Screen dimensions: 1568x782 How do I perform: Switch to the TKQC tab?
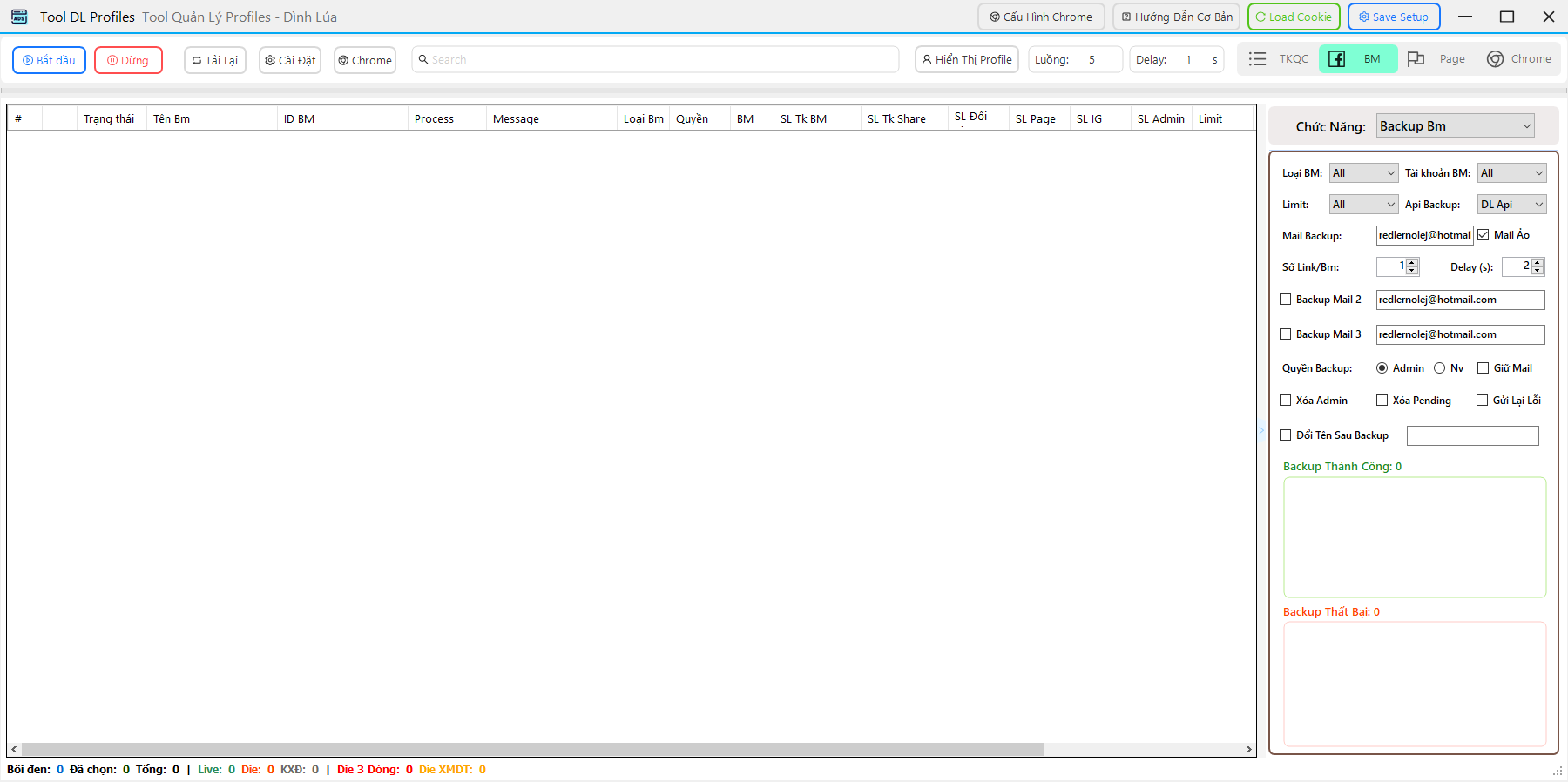tap(1279, 59)
